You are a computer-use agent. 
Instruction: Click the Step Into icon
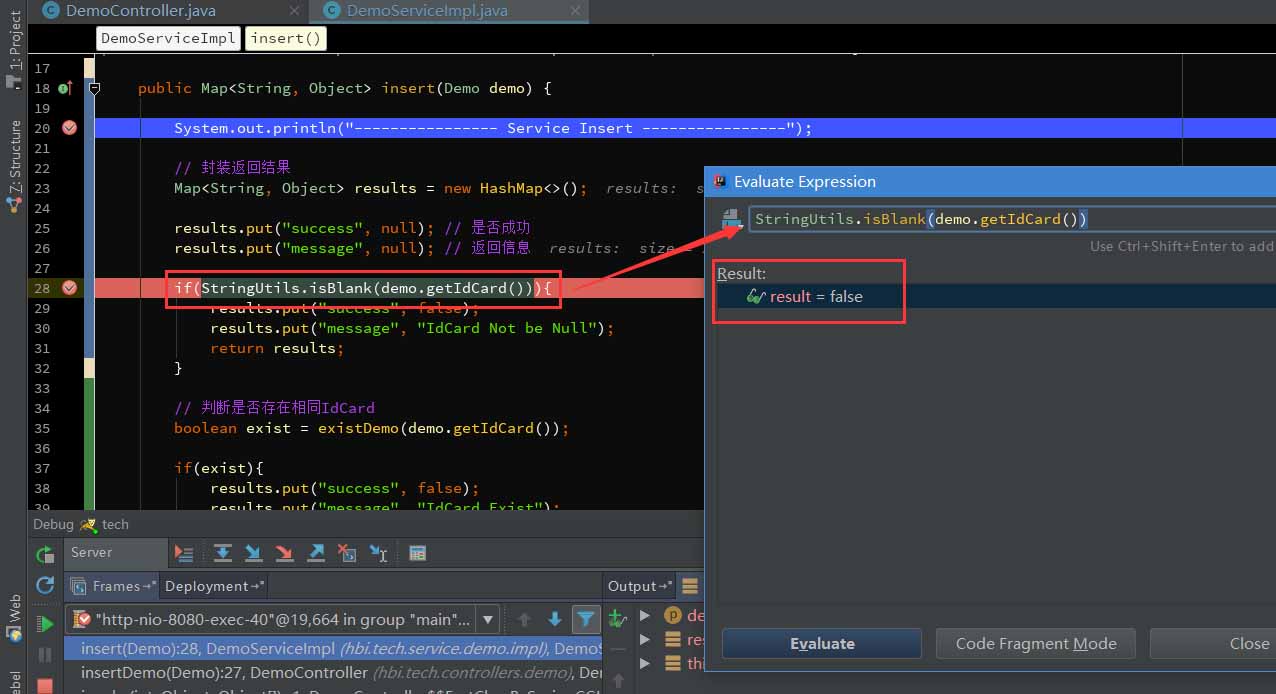[254, 553]
